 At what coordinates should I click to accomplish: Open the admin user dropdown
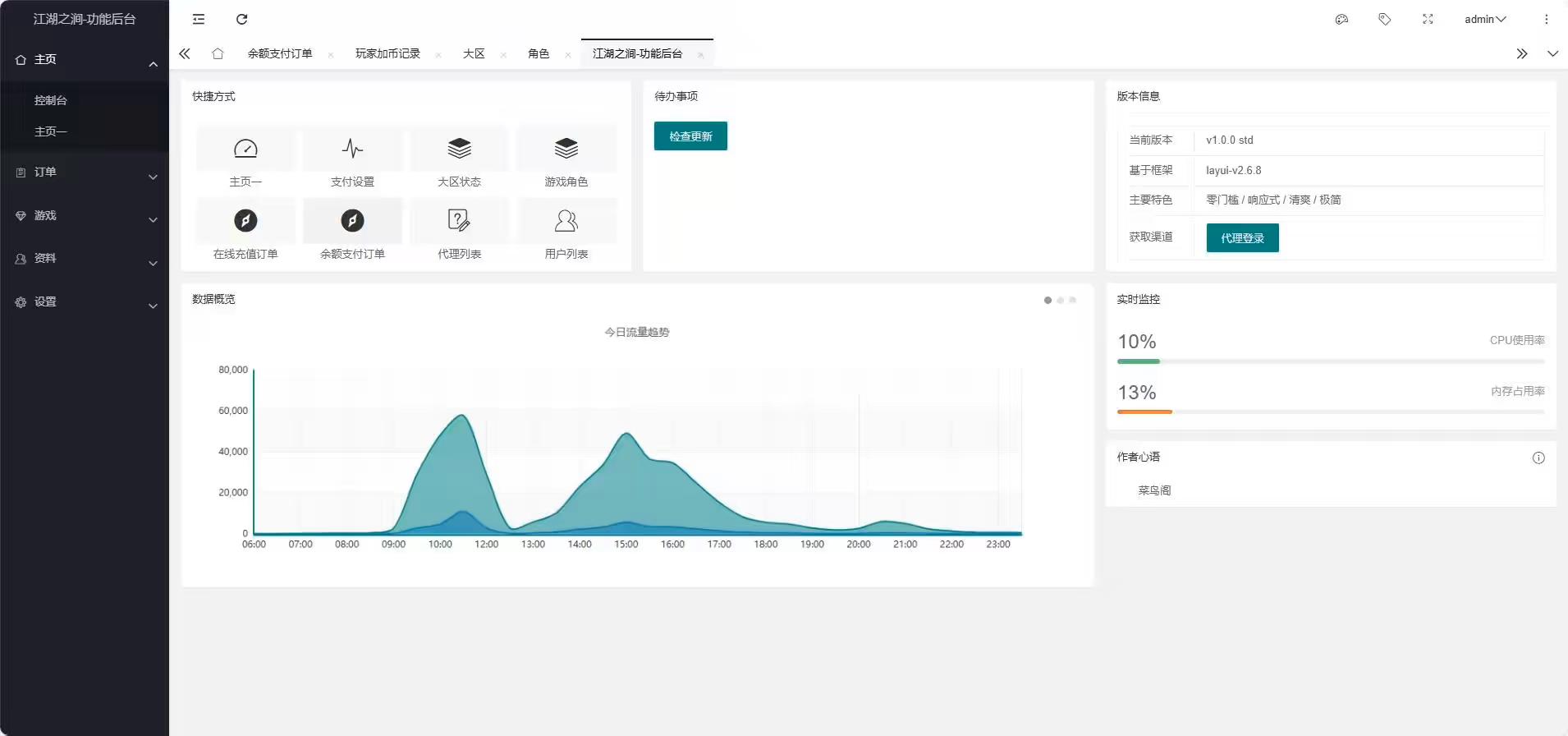[1484, 19]
